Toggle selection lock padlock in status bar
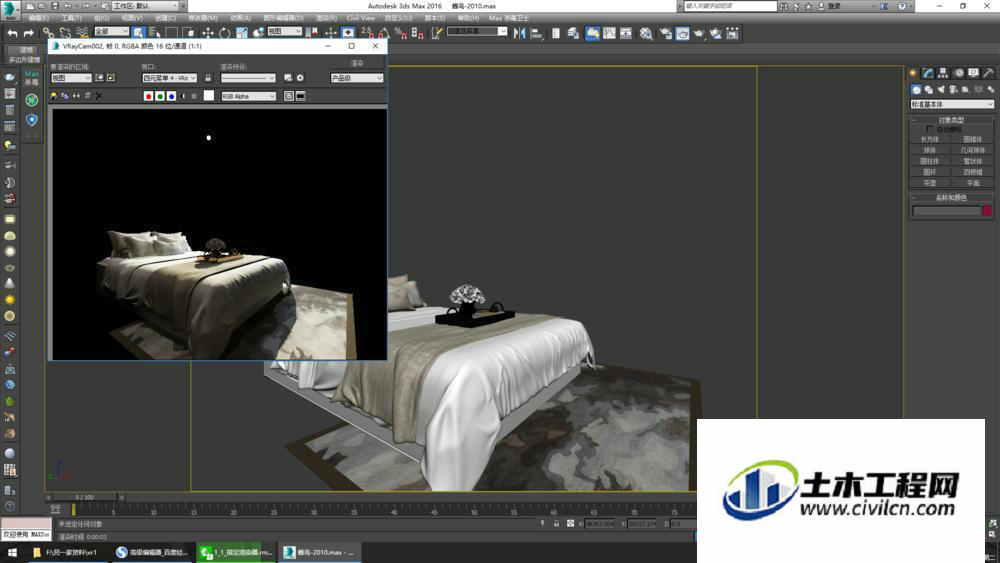This screenshot has width=1000, height=563. point(556,523)
